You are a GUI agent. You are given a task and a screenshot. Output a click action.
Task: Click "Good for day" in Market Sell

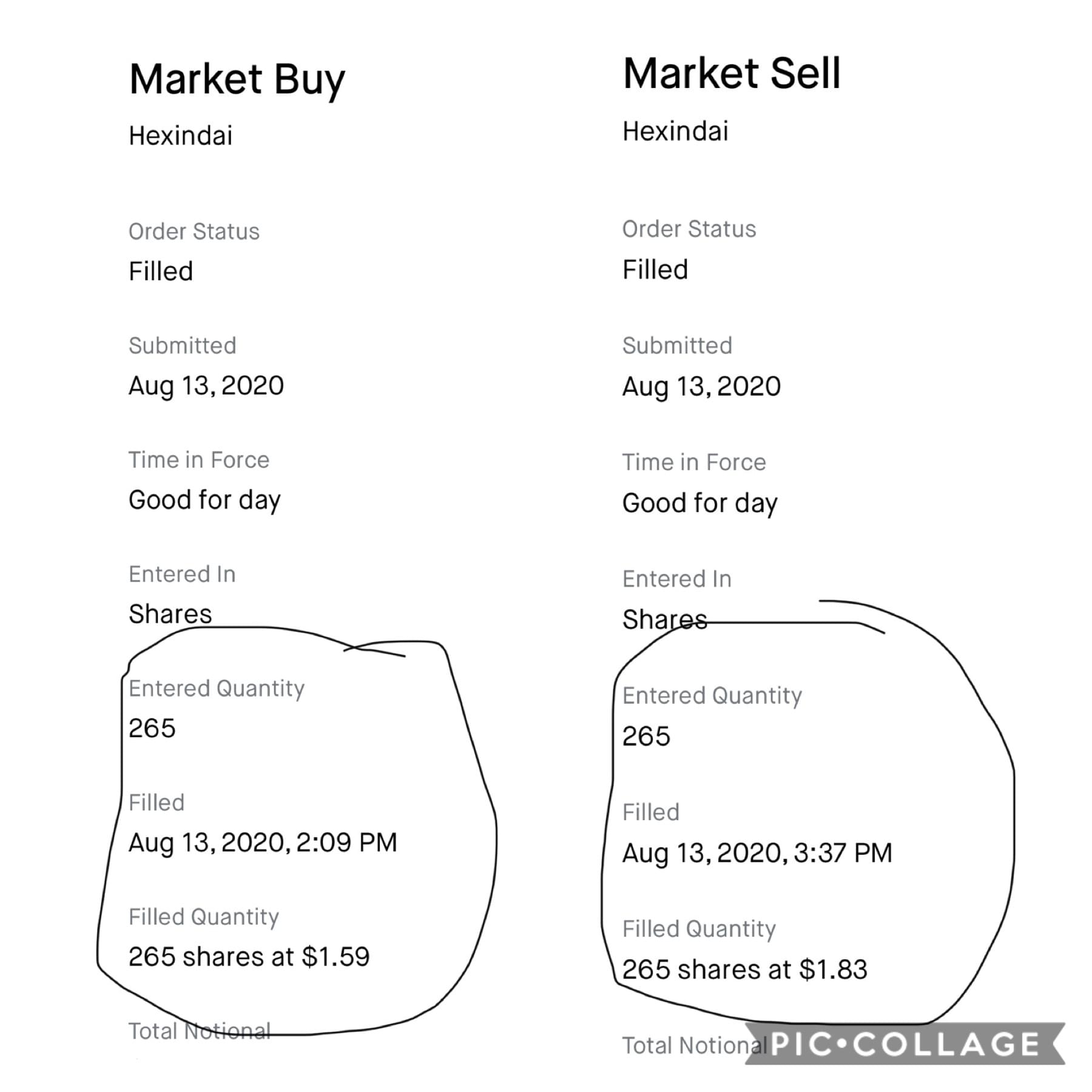tap(699, 503)
